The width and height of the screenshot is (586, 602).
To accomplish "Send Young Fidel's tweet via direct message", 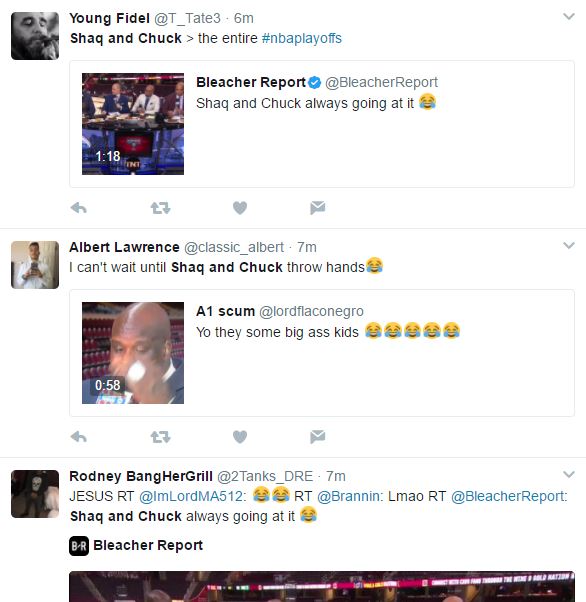I will pos(318,208).
